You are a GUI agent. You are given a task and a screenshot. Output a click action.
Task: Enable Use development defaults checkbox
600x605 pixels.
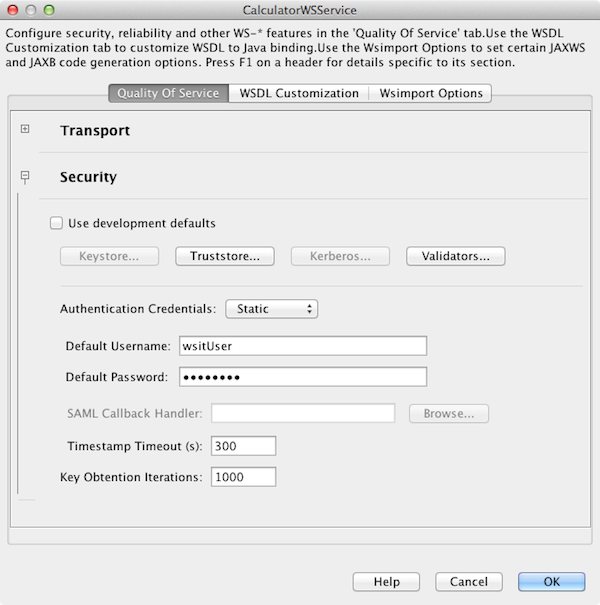click(57, 223)
